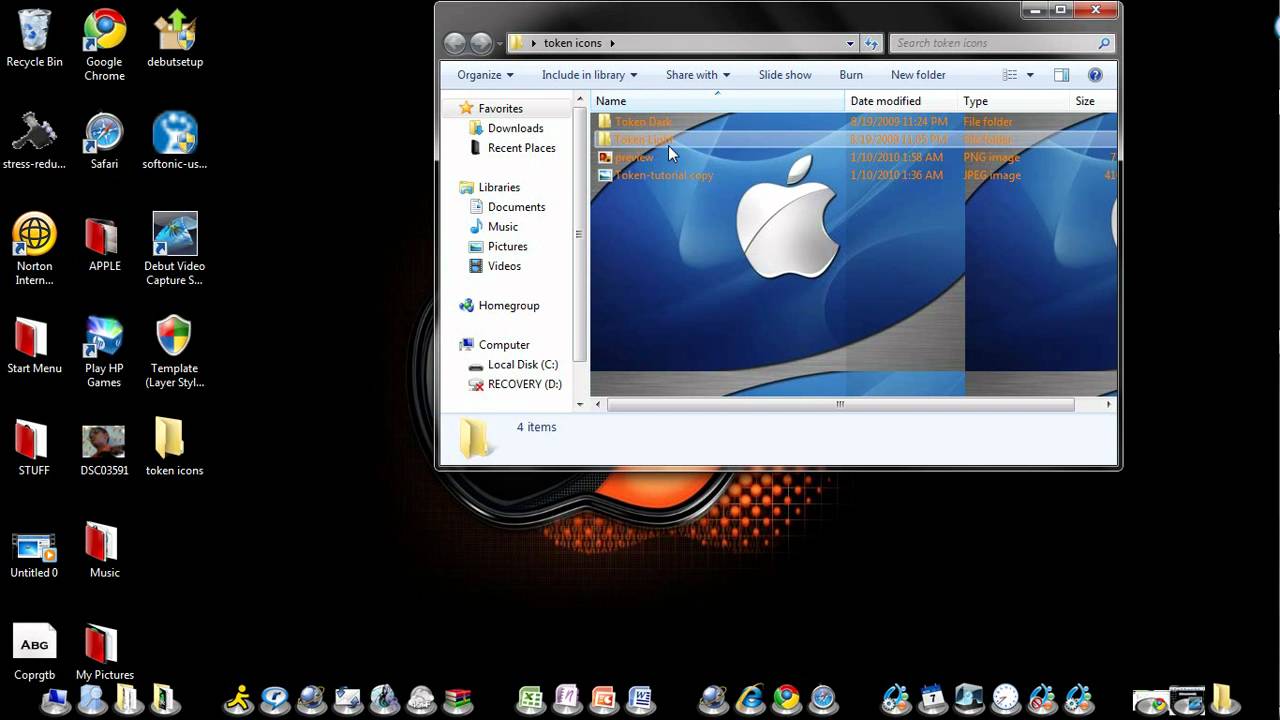Select the Start Menu desktop folder
Viewport: 1280px width, 720px height.
tap(34, 345)
